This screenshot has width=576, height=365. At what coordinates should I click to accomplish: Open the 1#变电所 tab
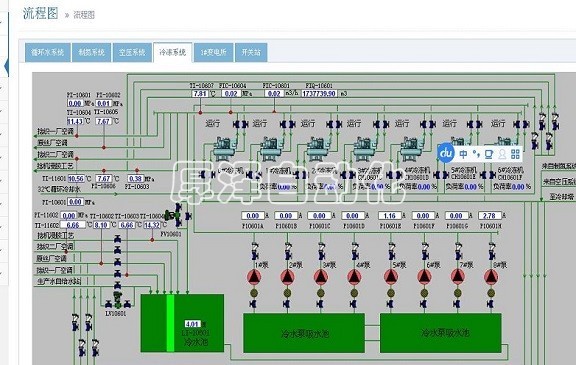tap(213, 53)
